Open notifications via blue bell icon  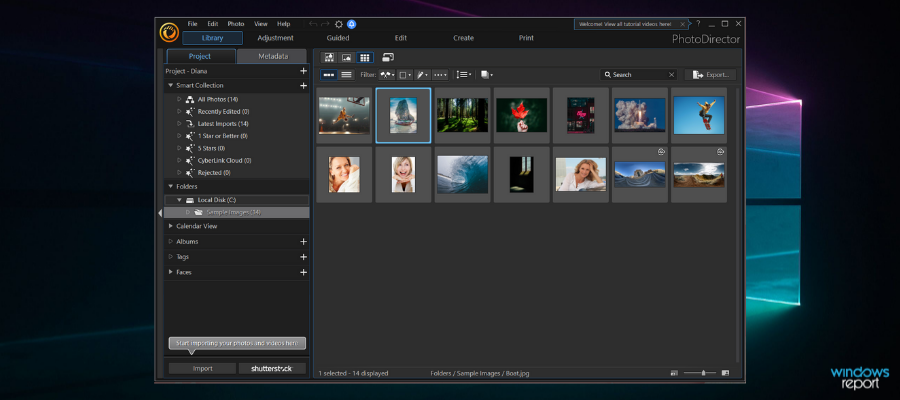[351, 24]
